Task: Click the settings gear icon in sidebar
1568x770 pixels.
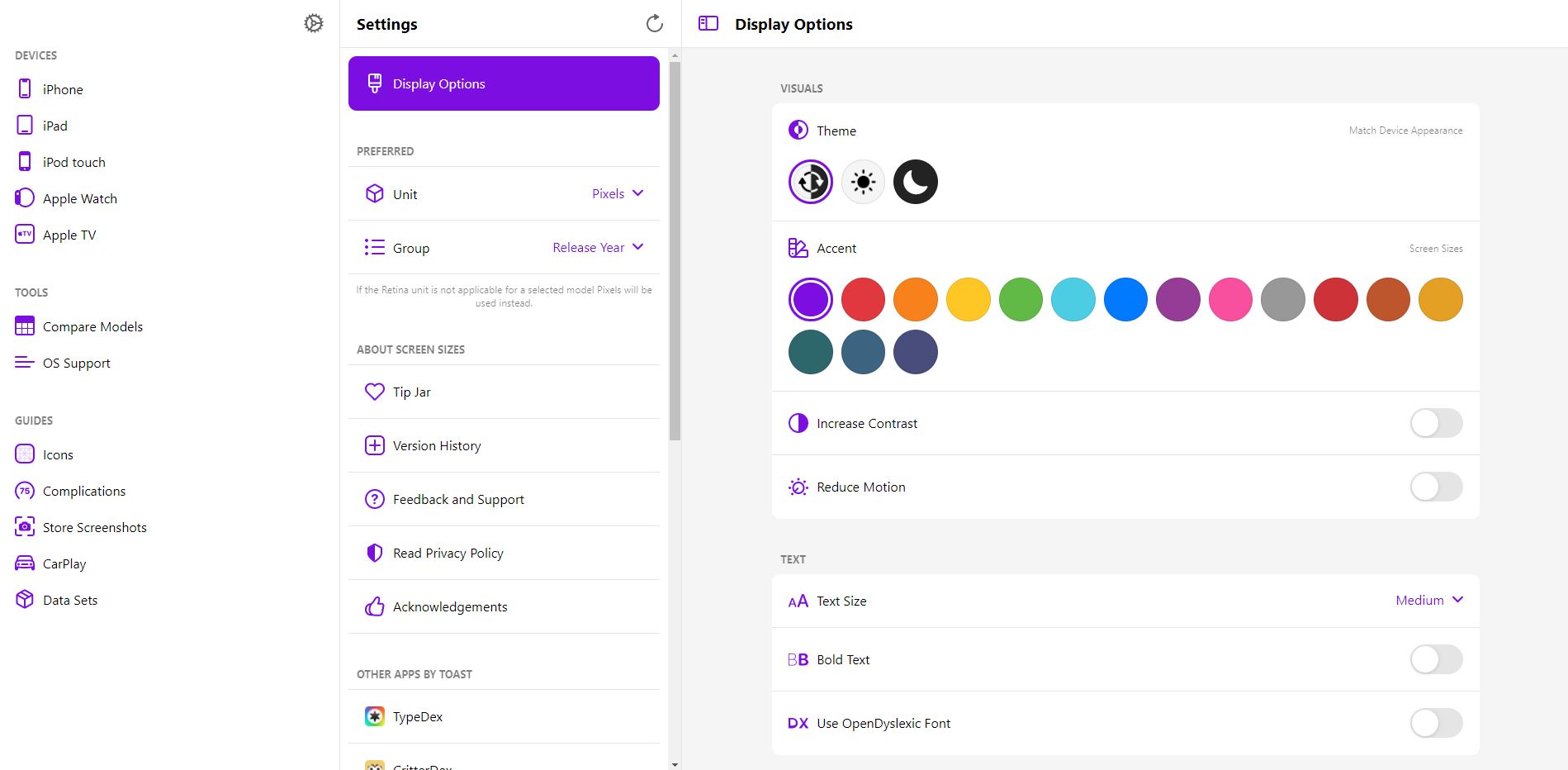Action: point(314,23)
